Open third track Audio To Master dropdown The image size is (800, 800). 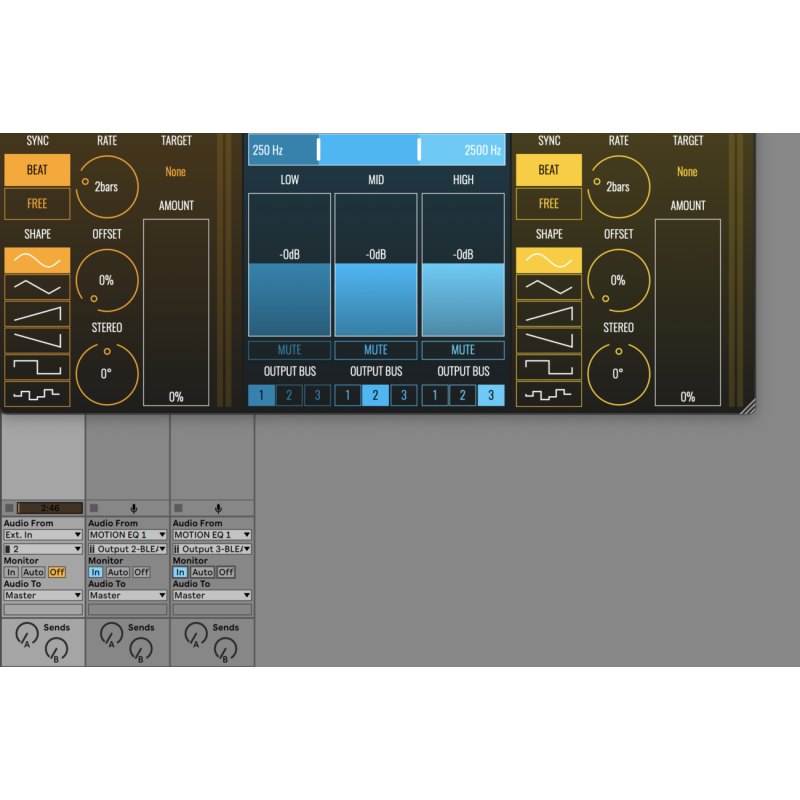(212, 595)
